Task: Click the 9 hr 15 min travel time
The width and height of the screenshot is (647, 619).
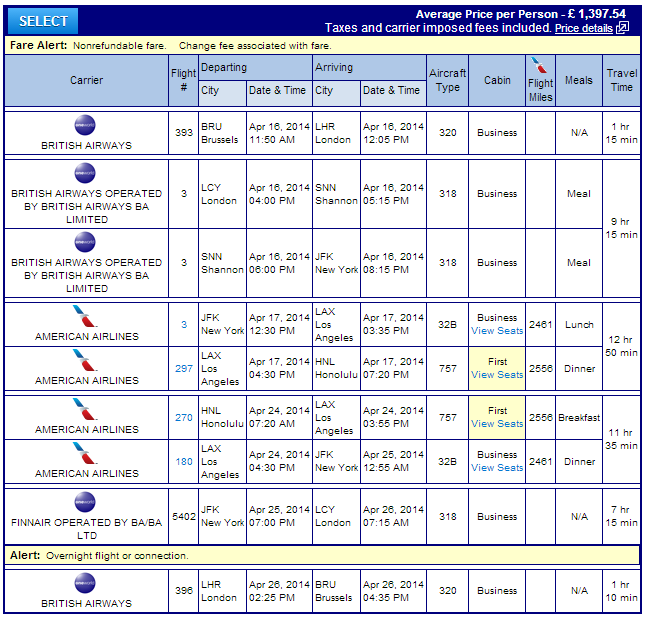Action: coord(621,228)
